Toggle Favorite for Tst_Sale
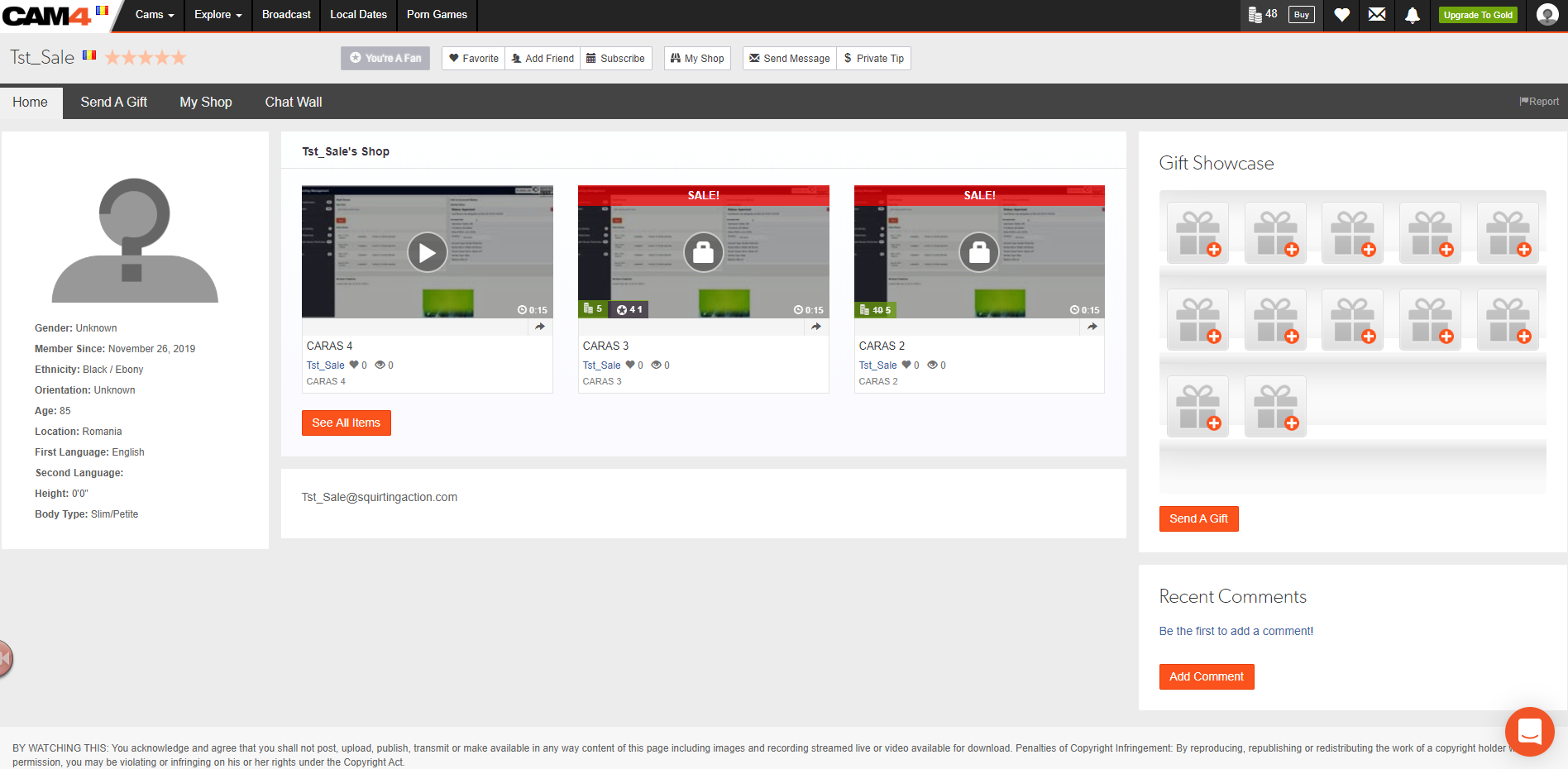This screenshot has height=769, width=1568. point(474,59)
